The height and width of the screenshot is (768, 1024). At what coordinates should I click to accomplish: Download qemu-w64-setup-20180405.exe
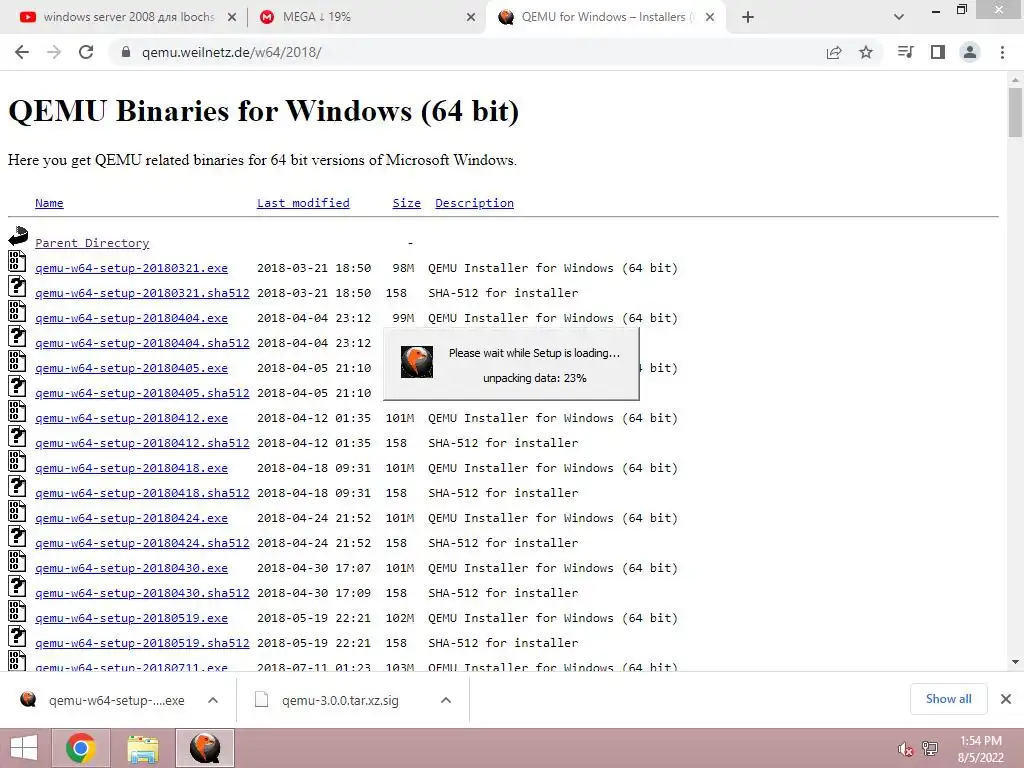[131, 368]
